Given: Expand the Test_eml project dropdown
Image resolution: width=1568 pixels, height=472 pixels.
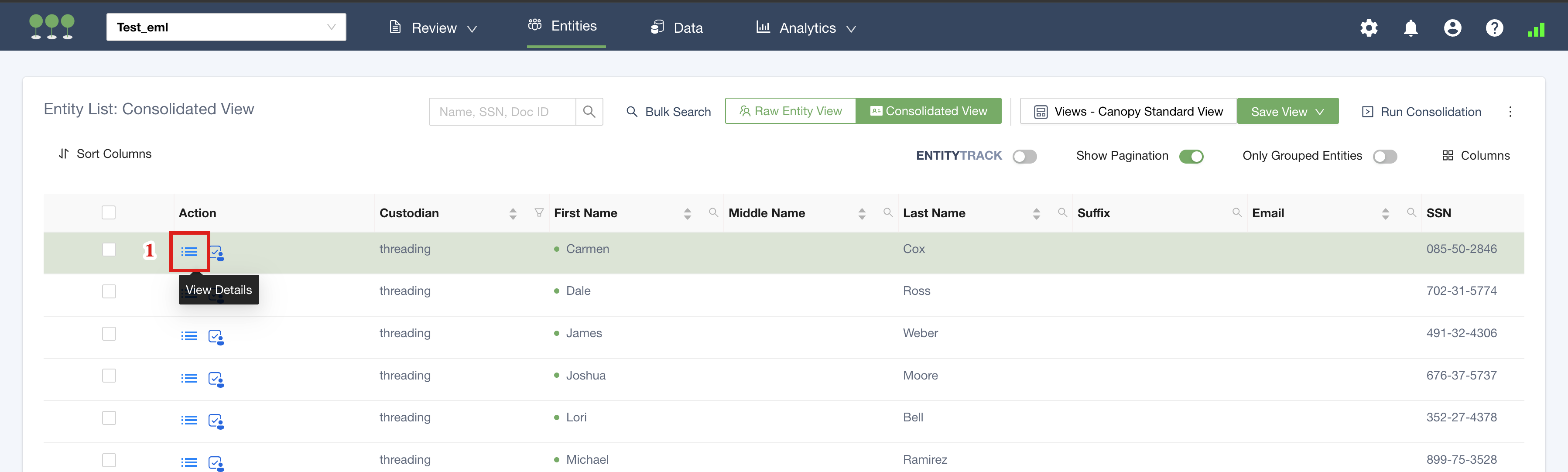Looking at the screenshot, I should point(226,27).
